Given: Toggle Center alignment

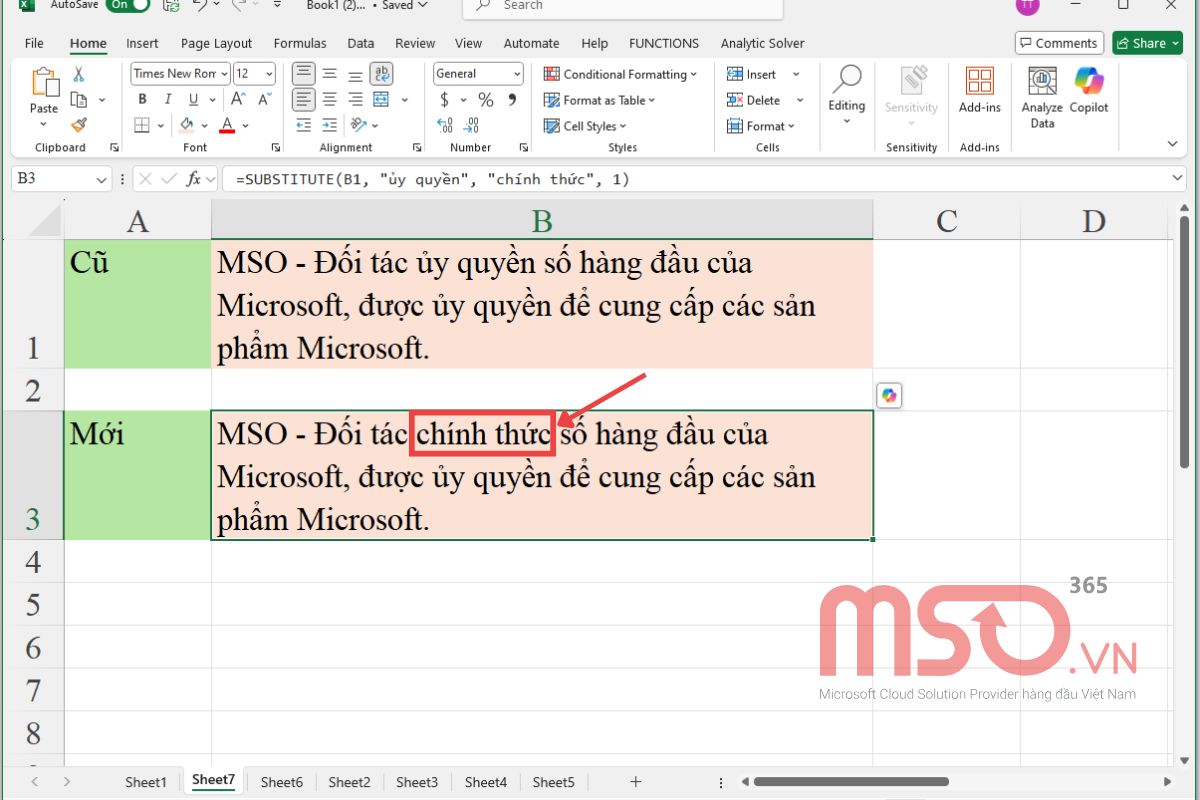Looking at the screenshot, I should click(329, 100).
